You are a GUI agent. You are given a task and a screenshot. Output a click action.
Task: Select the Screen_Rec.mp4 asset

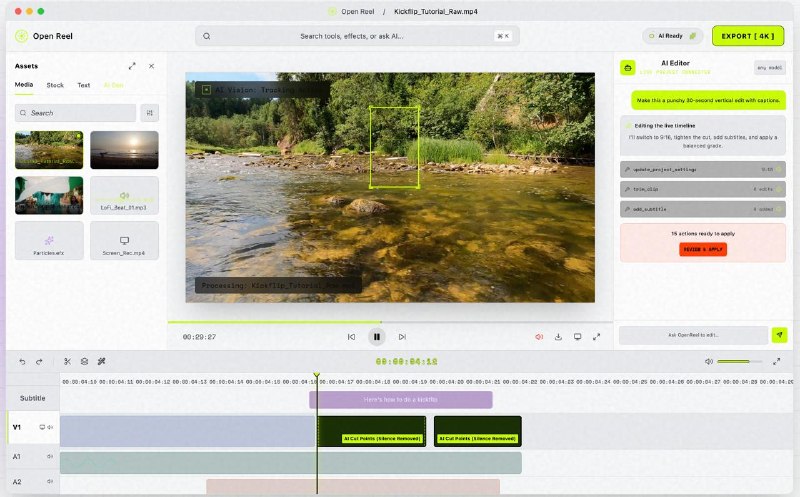pos(124,240)
